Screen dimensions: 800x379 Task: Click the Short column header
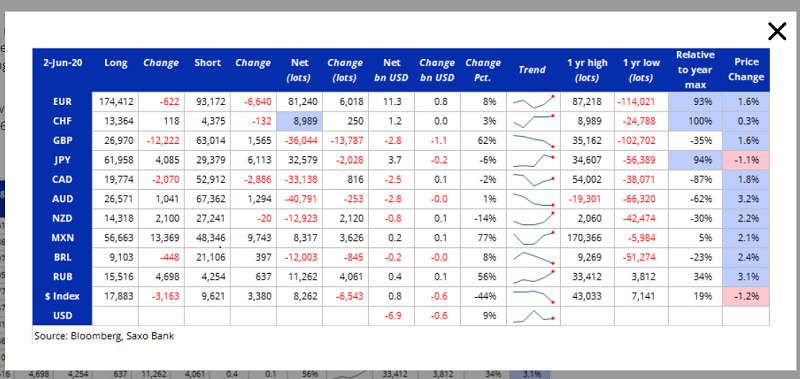tap(207, 63)
